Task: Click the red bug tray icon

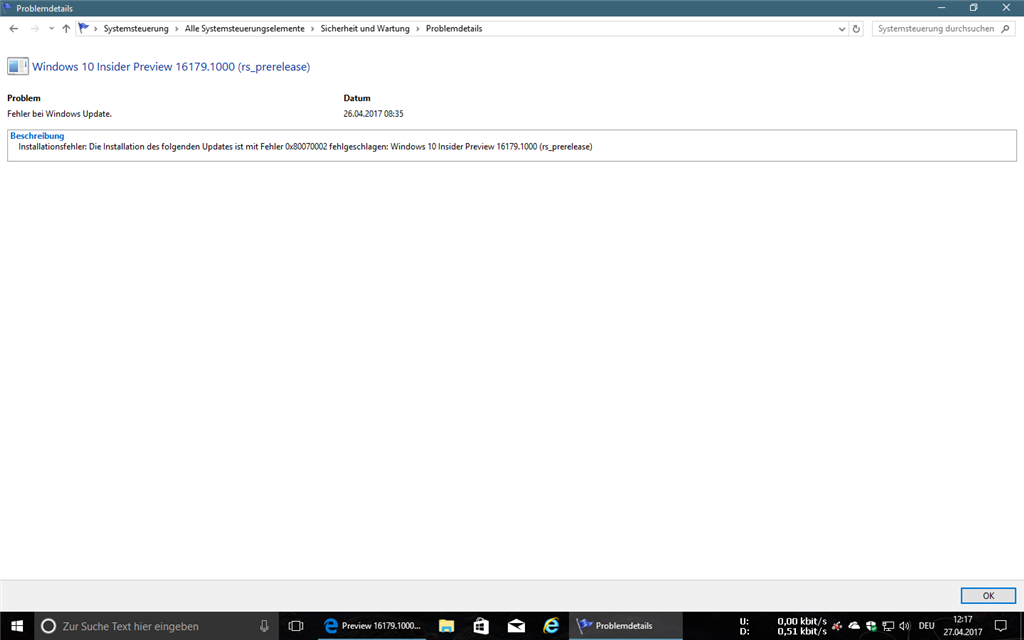Action: [837, 626]
